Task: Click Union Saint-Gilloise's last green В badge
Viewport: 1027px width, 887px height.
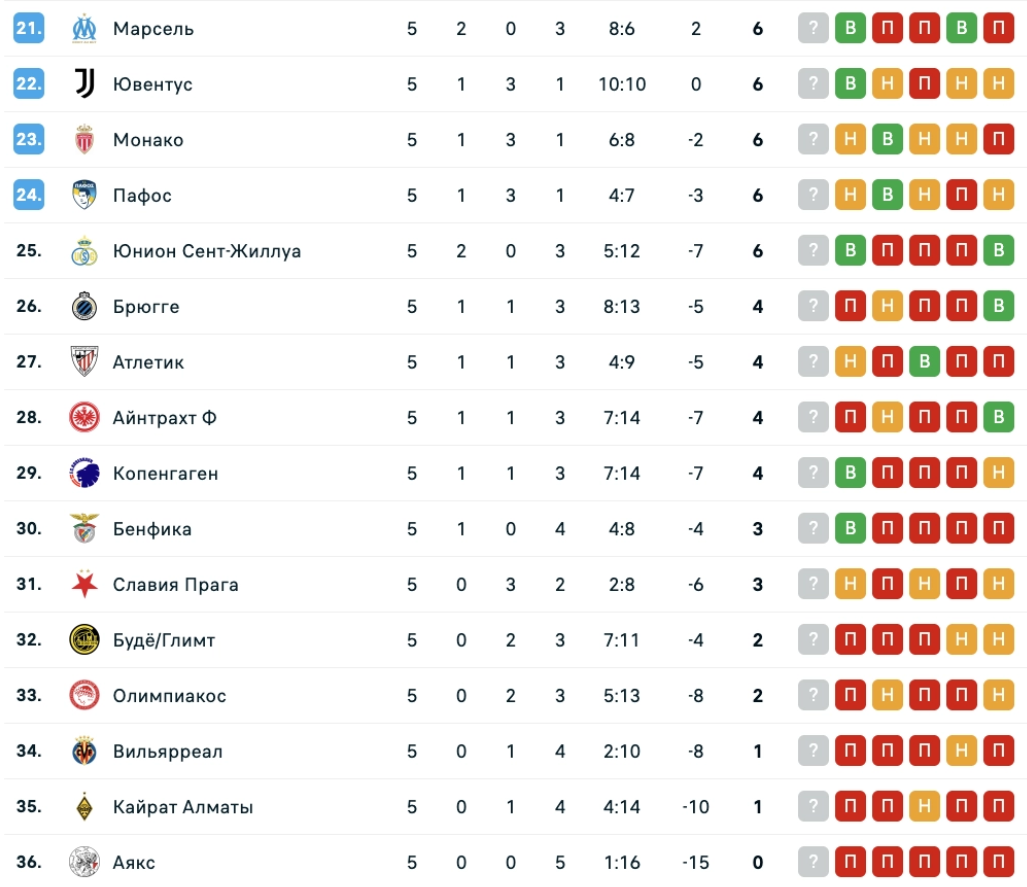Action: (998, 251)
